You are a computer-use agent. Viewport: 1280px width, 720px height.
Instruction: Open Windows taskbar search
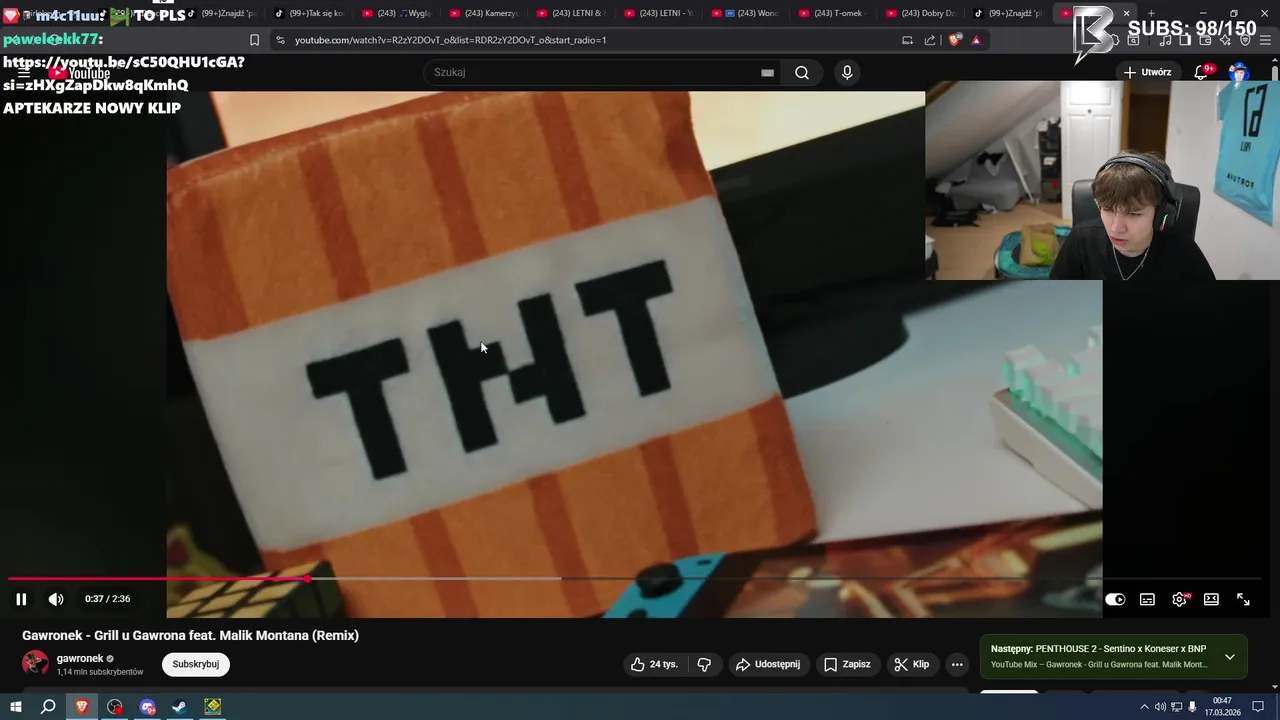click(48, 706)
